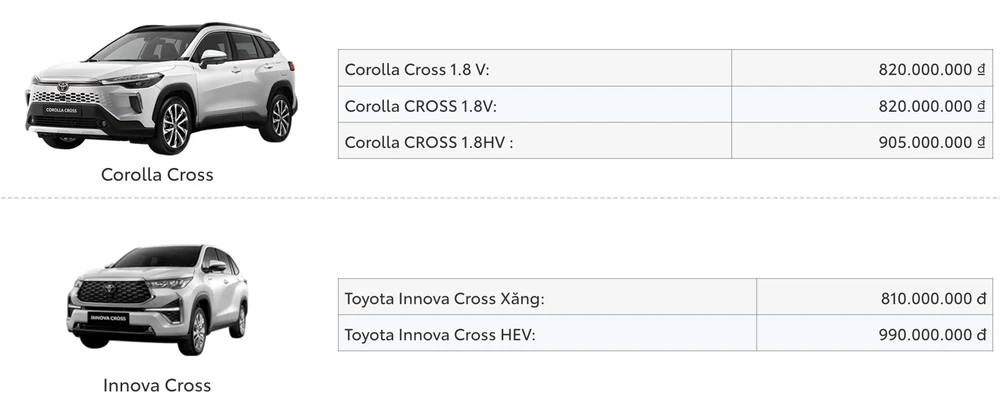Click the 'Corolla Cross' caption under the car
This screenshot has width=1000, height=407.
coord(157,174)
